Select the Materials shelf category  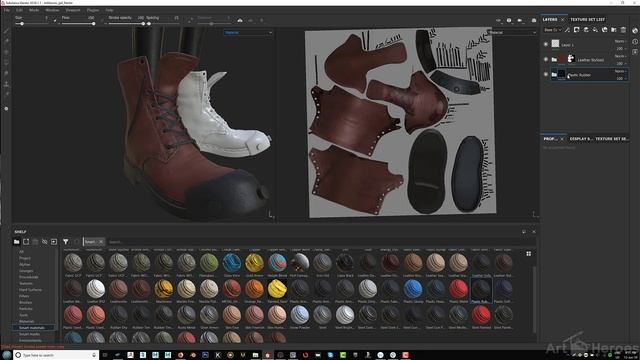tap(27, 321)
